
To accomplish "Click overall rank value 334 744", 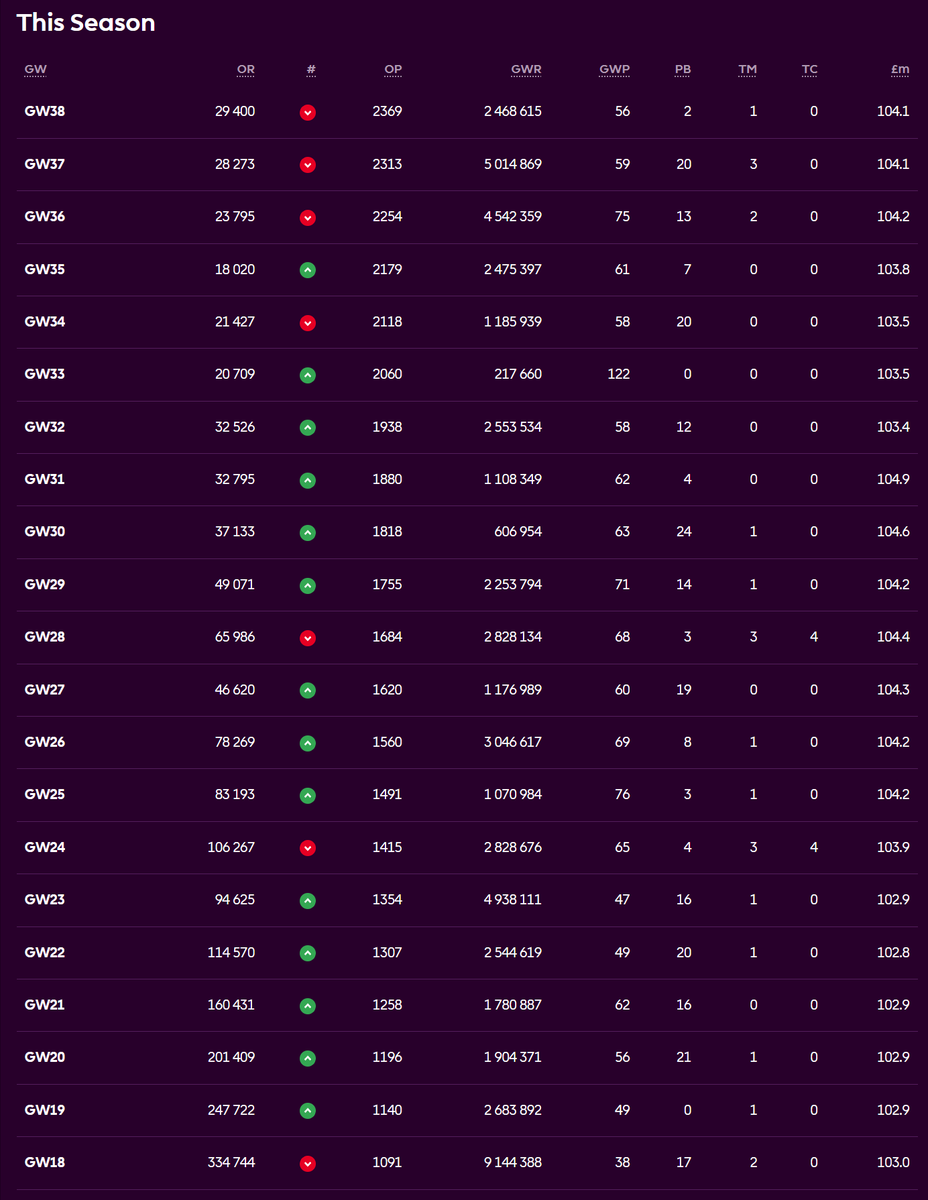I will coord(231,1163).
